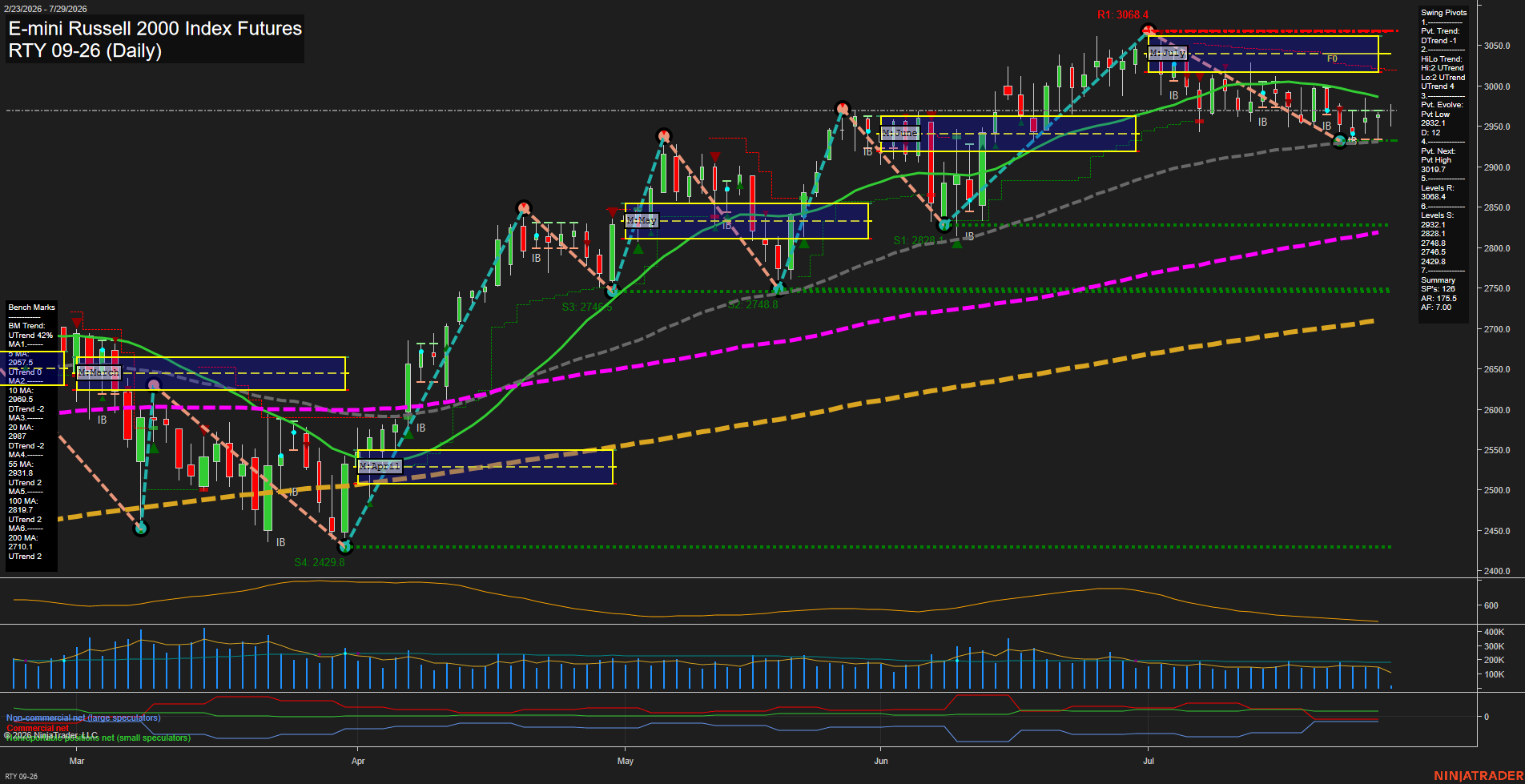
Task: Click the R1: 3068.4 resistance label
Action: coord(1122,15)
